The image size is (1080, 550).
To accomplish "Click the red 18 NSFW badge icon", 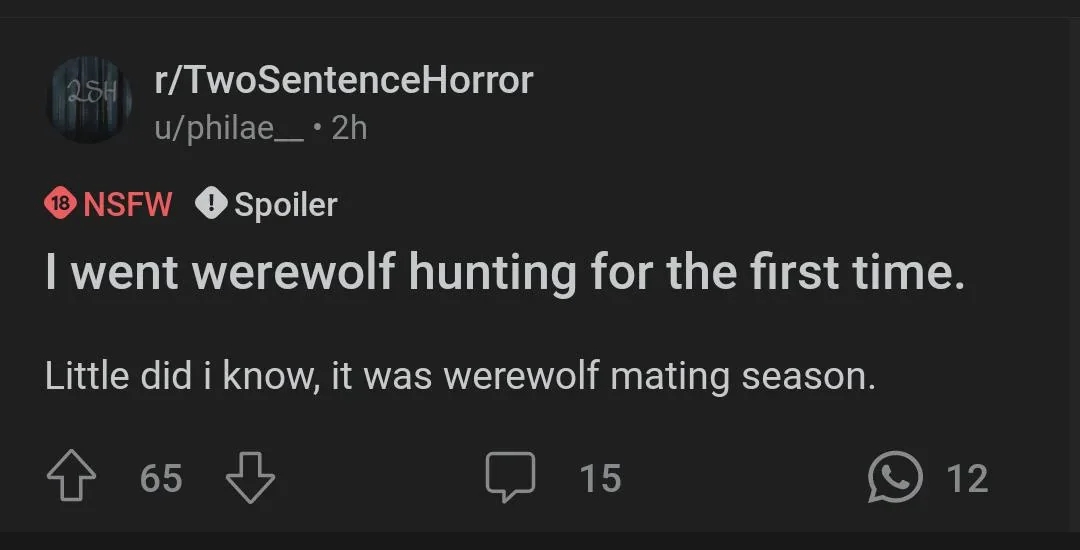I will pyautogui.click(x=60, y=204).
